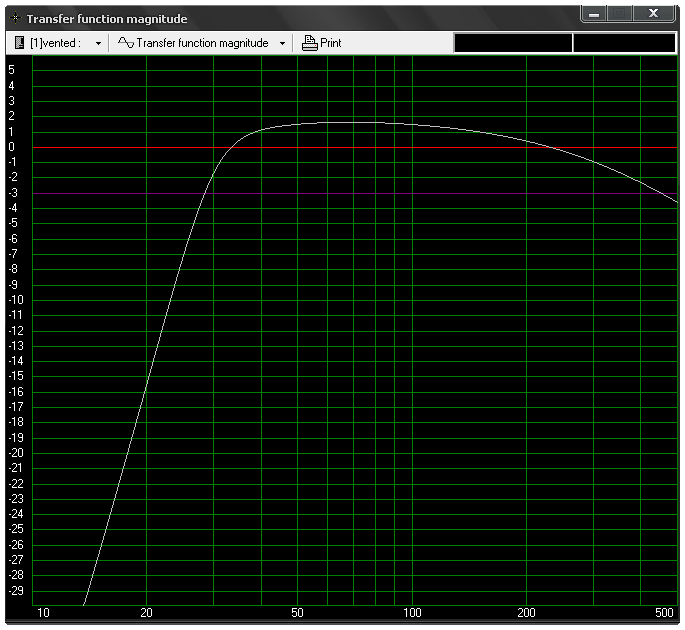Close the Transfer function magnitude window
The image size is (685, 630).
click(653, 14)
